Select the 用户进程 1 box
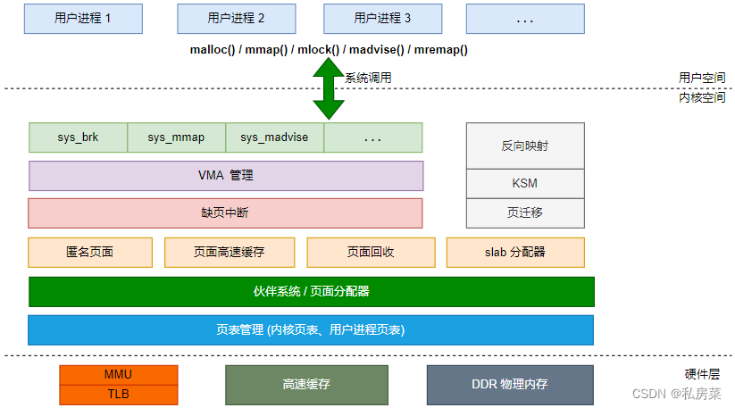The height and width of the screenshot is (408, 735). click(x=83, y=19)
